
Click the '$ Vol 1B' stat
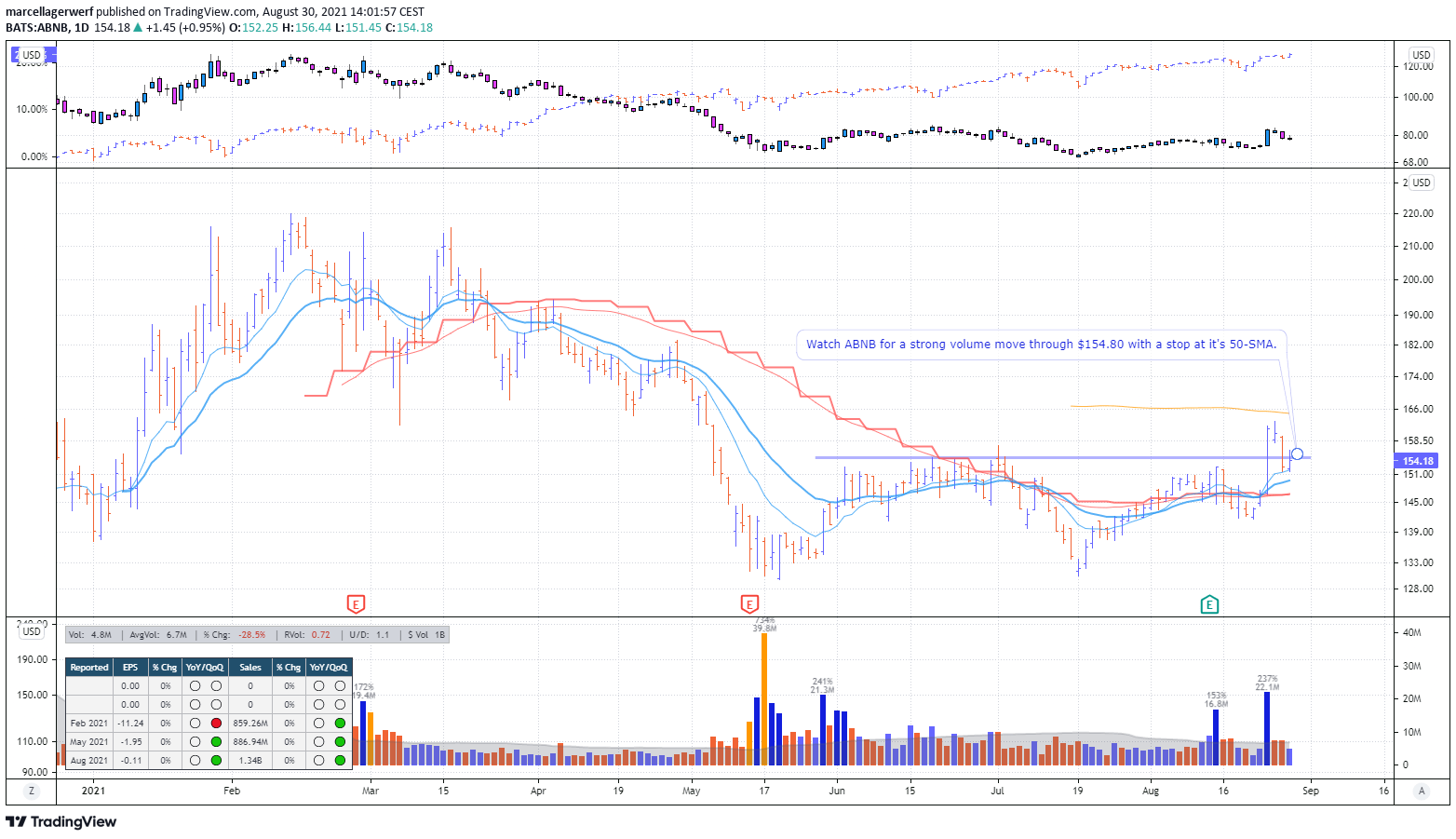[x=426, y=635]
